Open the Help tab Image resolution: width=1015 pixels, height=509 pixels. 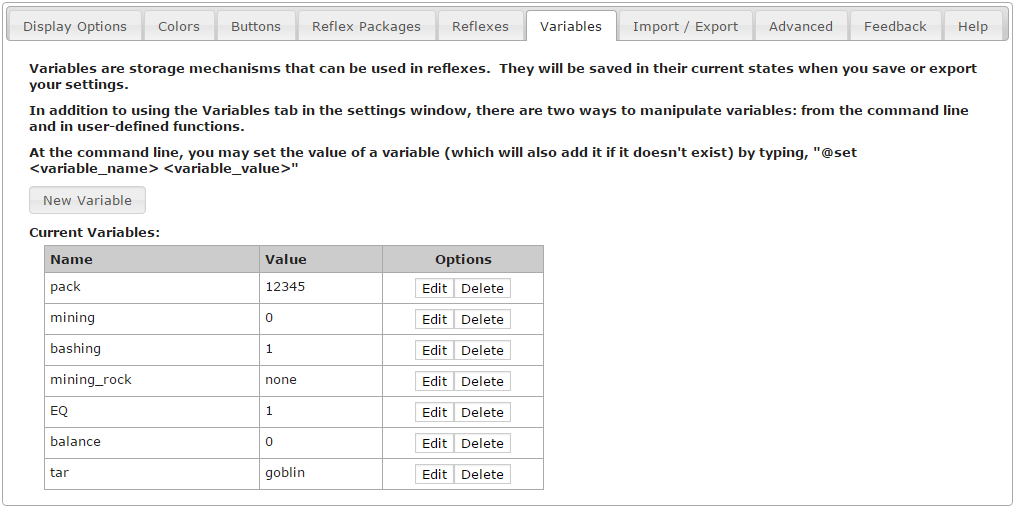click(x=973, y=26)
